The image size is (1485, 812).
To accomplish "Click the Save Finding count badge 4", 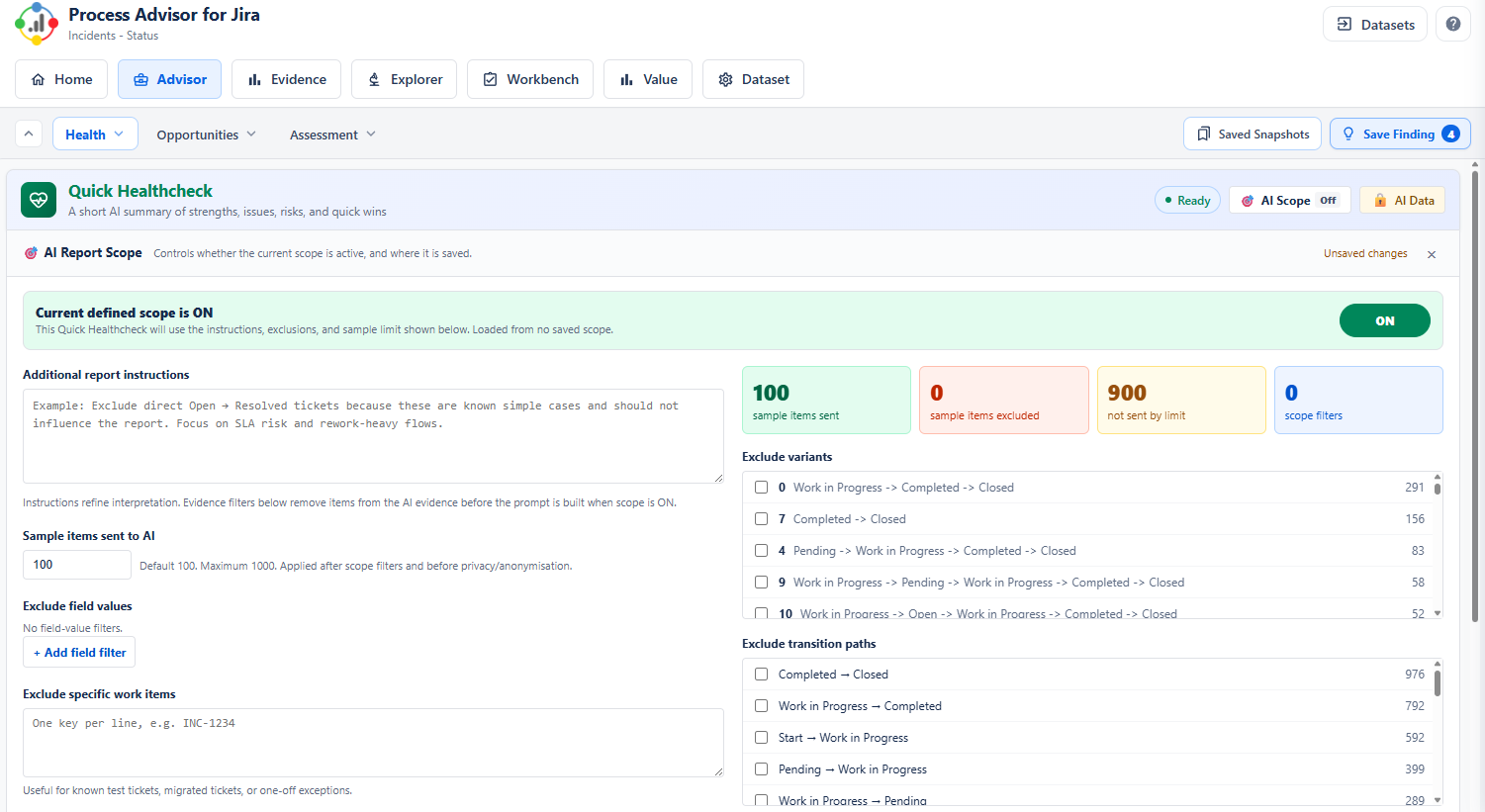I will point(1450,134).
